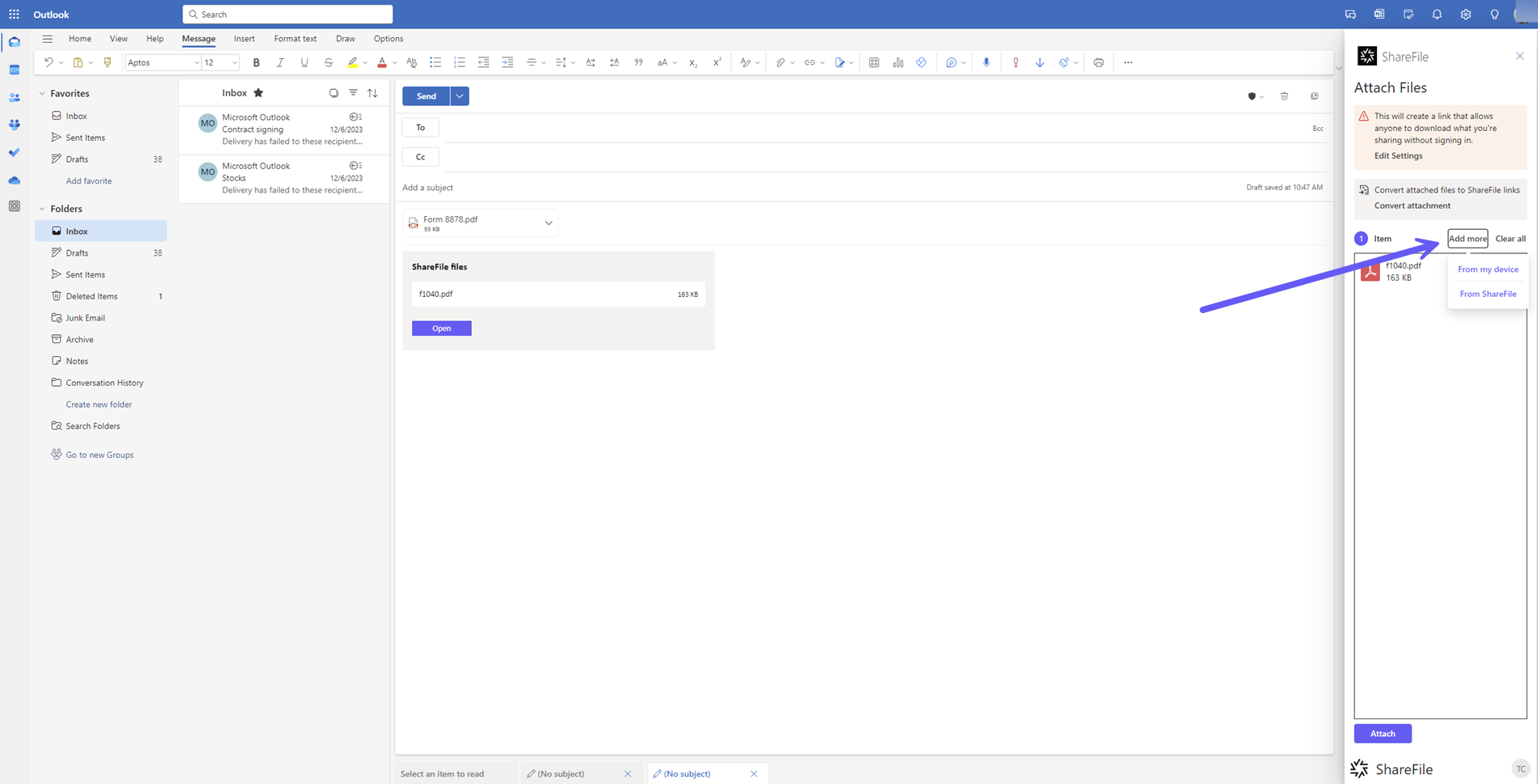Click the Quote icon
This screenshot has height=784, width=1538.
pos(639,62)
